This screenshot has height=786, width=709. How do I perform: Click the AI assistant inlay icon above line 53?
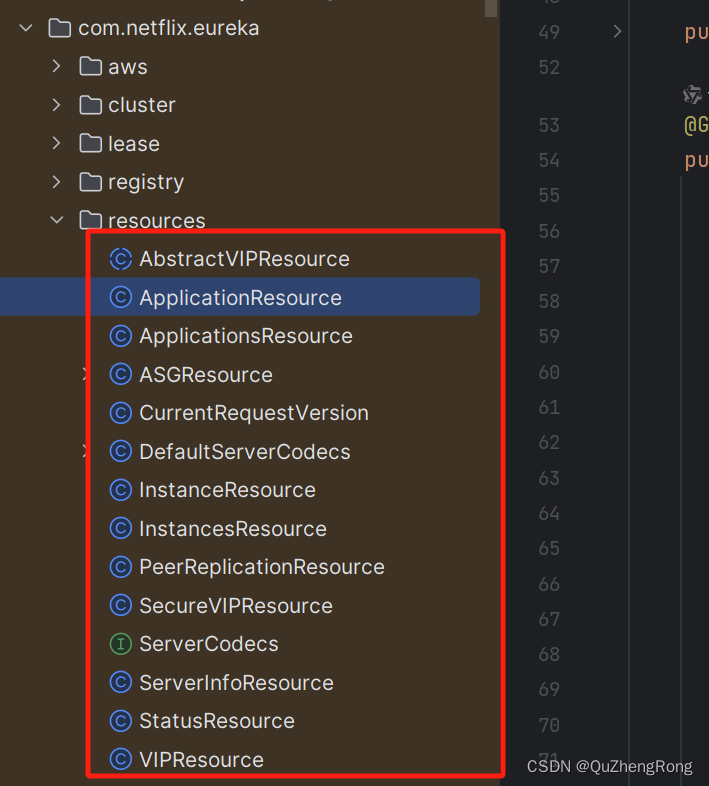point(692,94)
